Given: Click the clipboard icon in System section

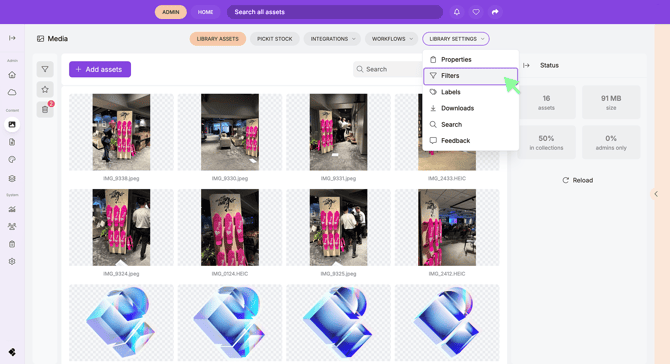Looking at the screenshot, I should click(x=12, y=244).
